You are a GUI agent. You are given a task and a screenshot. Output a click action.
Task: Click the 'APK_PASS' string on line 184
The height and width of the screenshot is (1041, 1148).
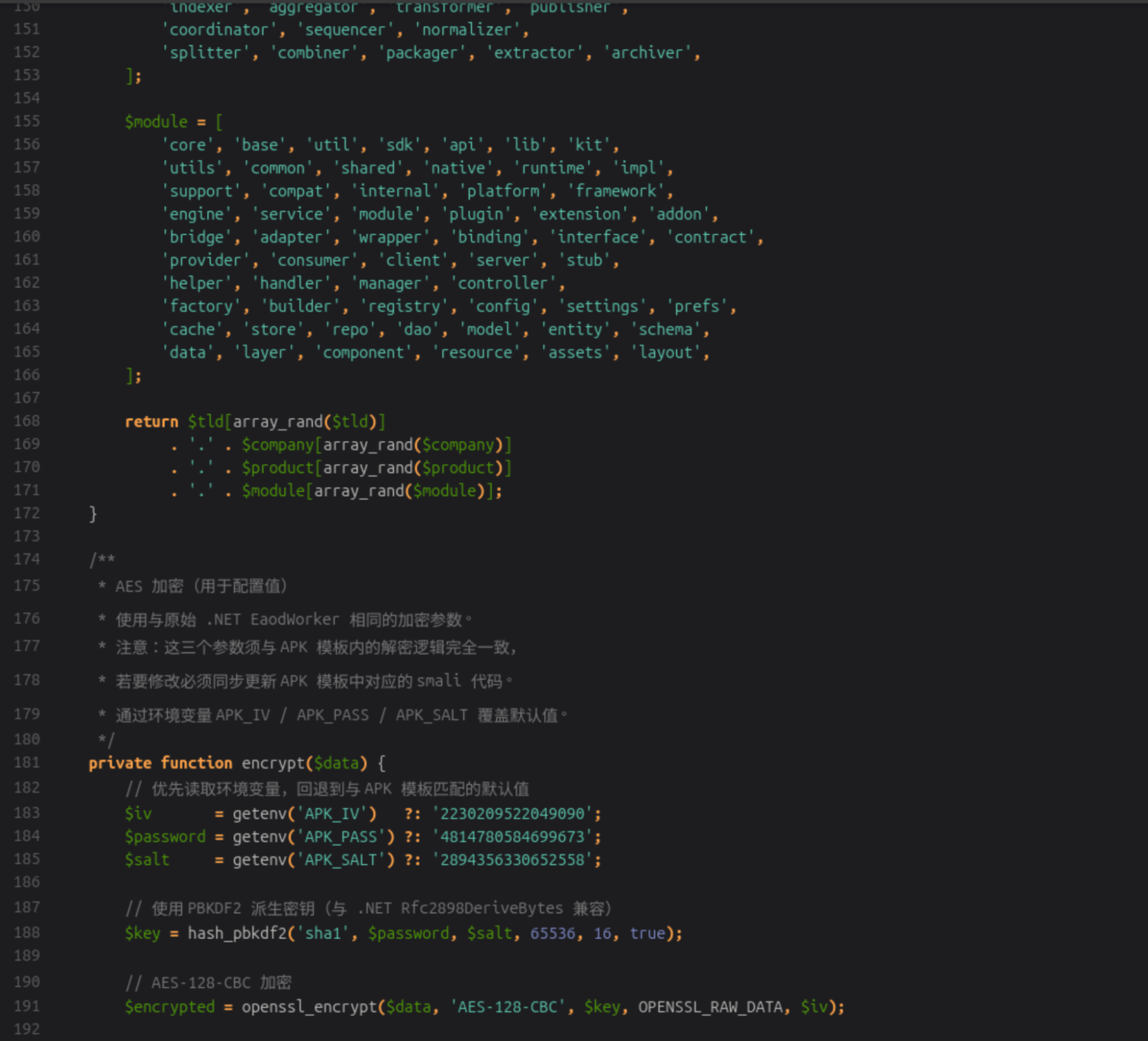coord(341,836)
